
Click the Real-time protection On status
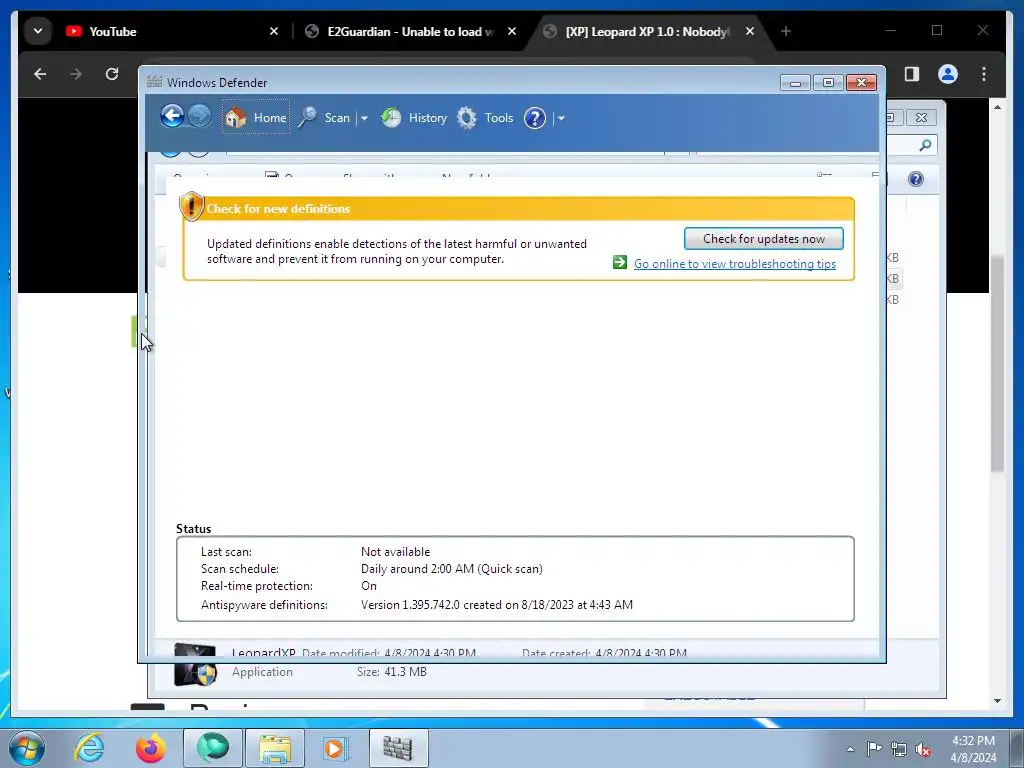[x=369, y=586]
